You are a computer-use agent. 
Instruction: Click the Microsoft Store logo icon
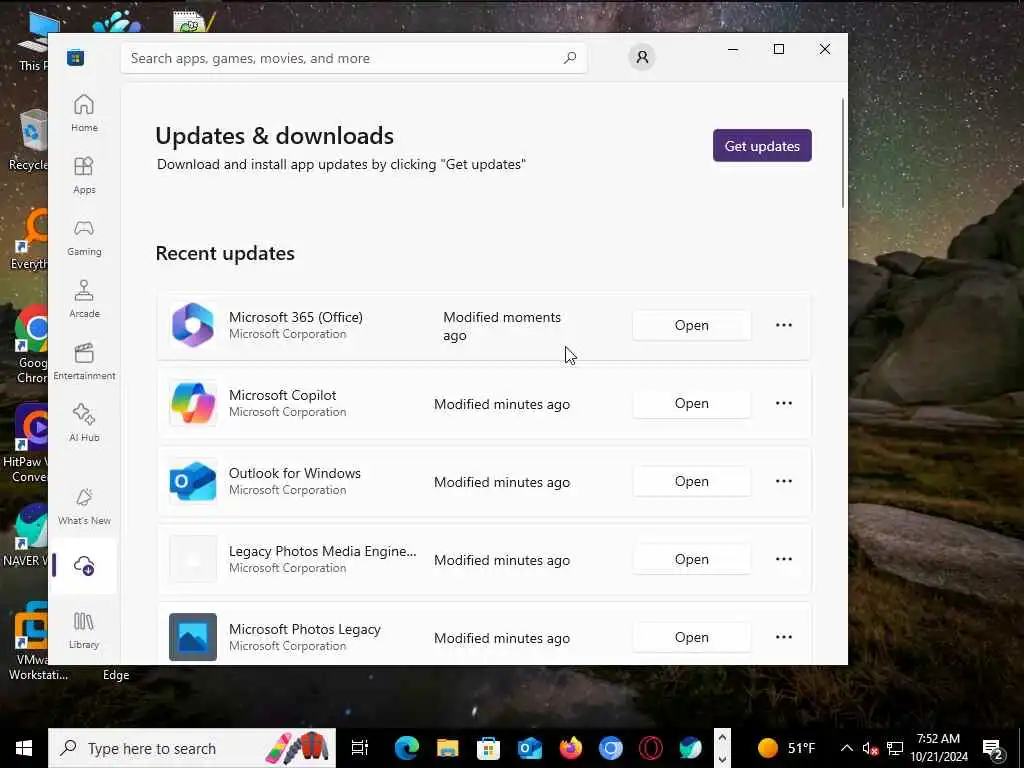point(75,58)
